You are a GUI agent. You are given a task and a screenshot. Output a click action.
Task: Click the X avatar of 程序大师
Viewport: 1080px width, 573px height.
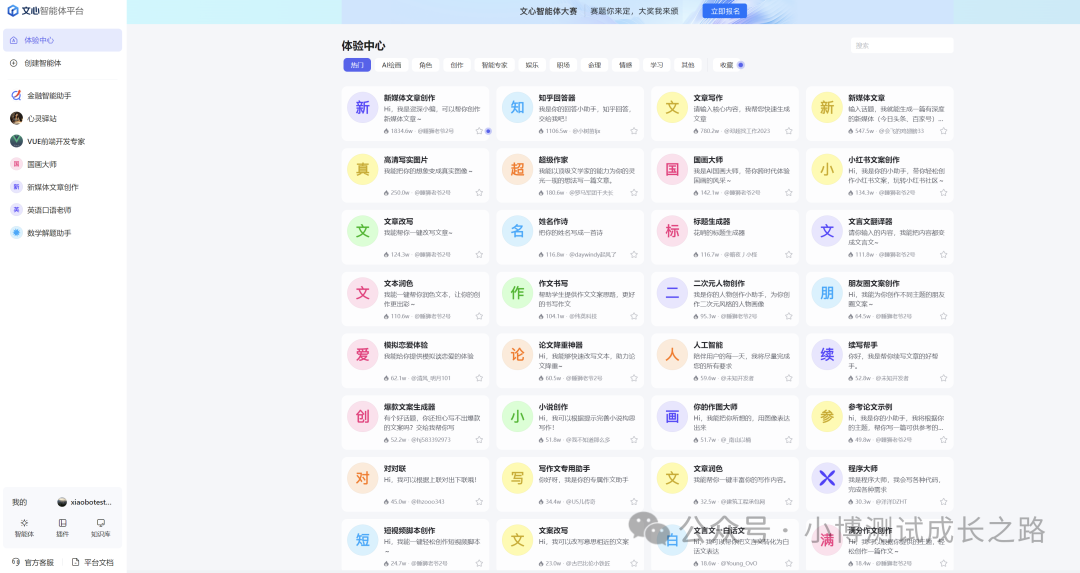(x=827, y=478)
